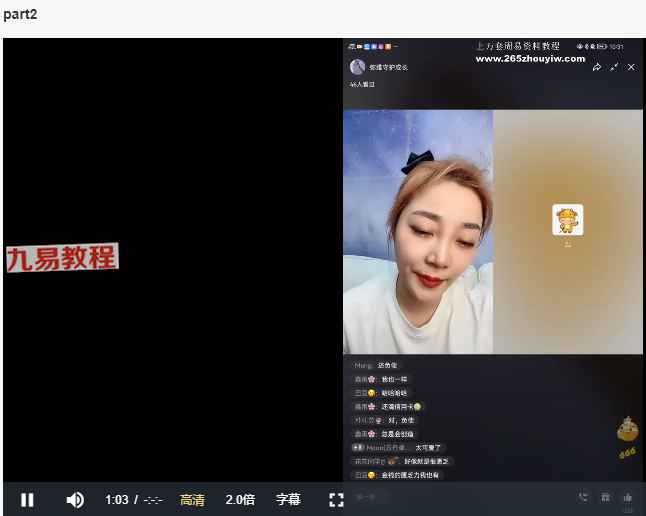This screenshot has width=646, height=516.
Task: Click the part2 heading label
Action: point(20,13)
